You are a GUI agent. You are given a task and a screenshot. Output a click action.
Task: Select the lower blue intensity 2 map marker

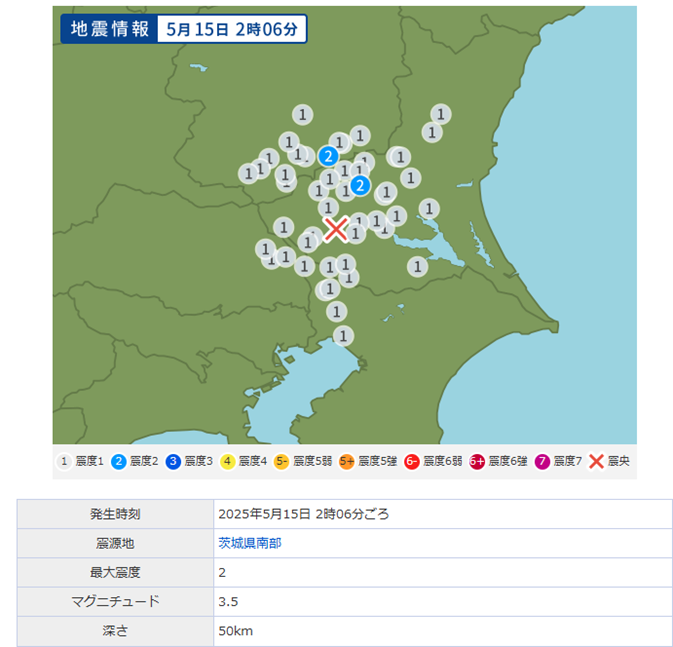(x=361, y=185)
